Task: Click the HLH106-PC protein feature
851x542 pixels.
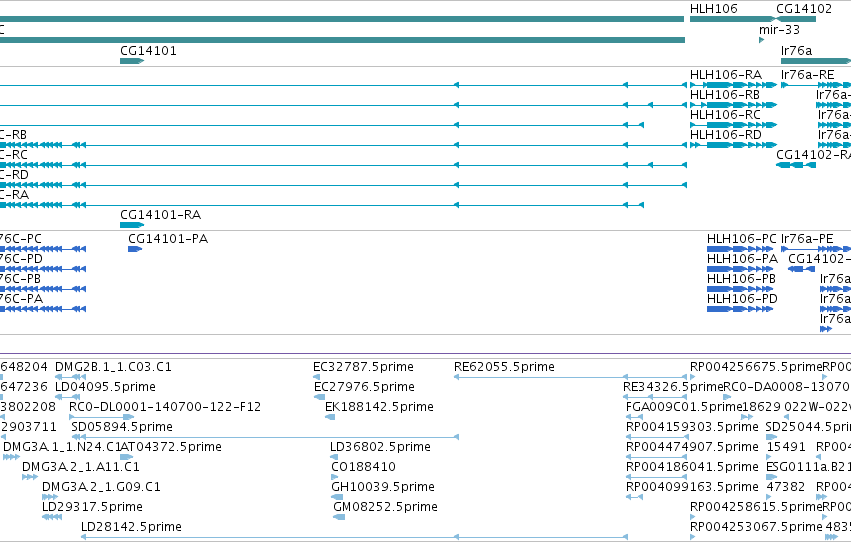Action: 740,249
